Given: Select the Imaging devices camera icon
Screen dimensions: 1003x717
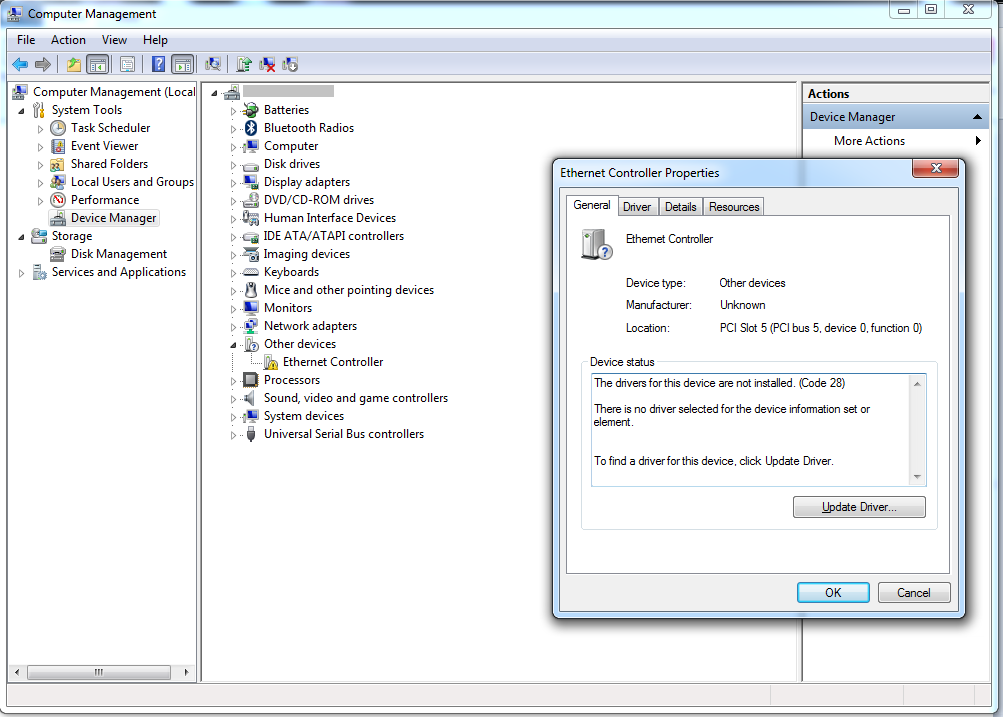Looking at the screenshot, I should coord(251,254).
